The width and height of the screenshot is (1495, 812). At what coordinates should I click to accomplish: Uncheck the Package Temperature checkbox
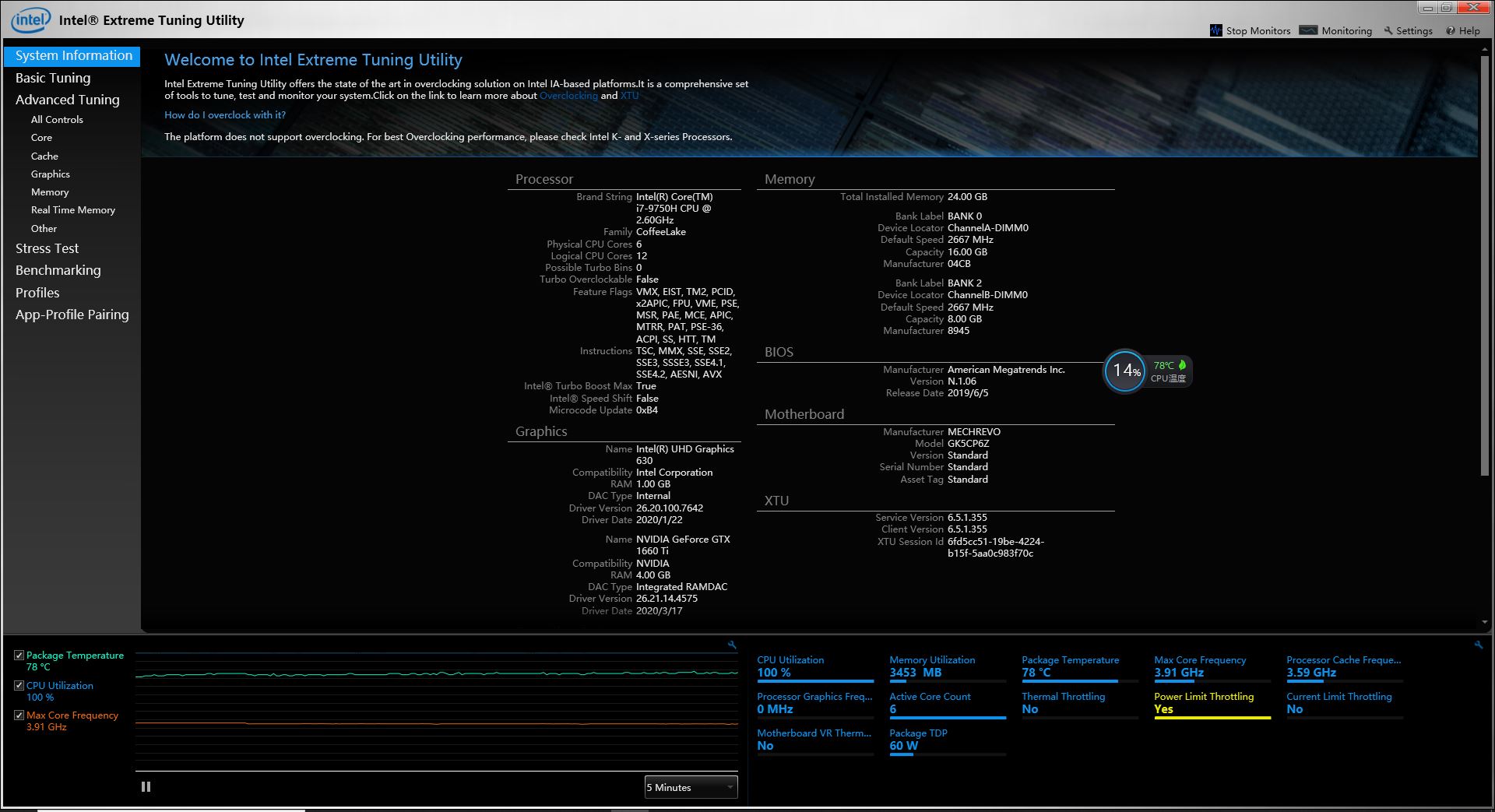pos(19,656)
